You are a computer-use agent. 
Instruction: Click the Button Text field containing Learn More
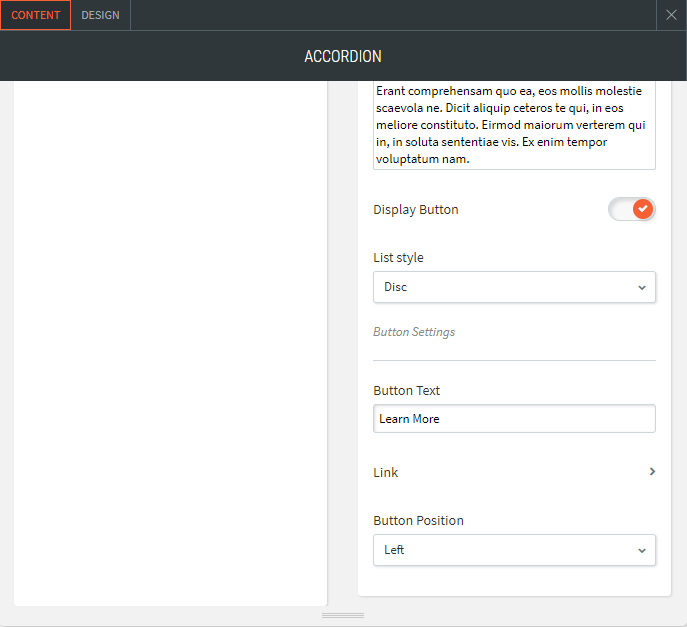pos(514,419)
